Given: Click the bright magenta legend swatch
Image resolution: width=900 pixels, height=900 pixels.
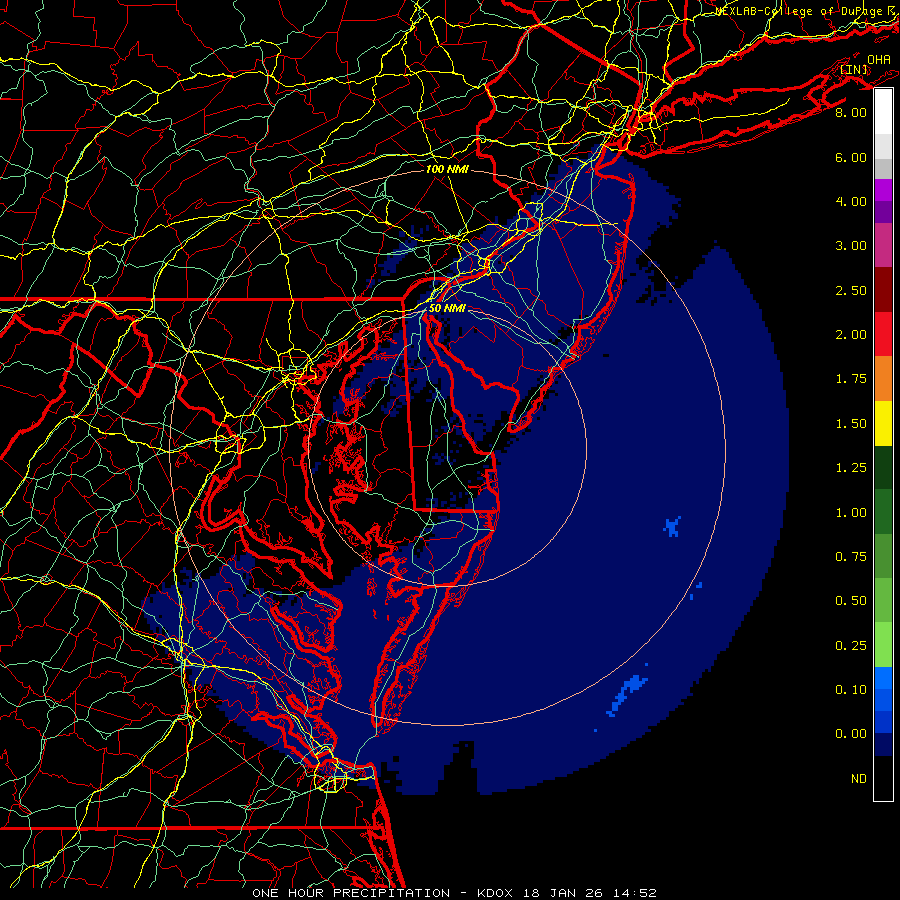Looking at the screenshot, I should pos(883,190).
